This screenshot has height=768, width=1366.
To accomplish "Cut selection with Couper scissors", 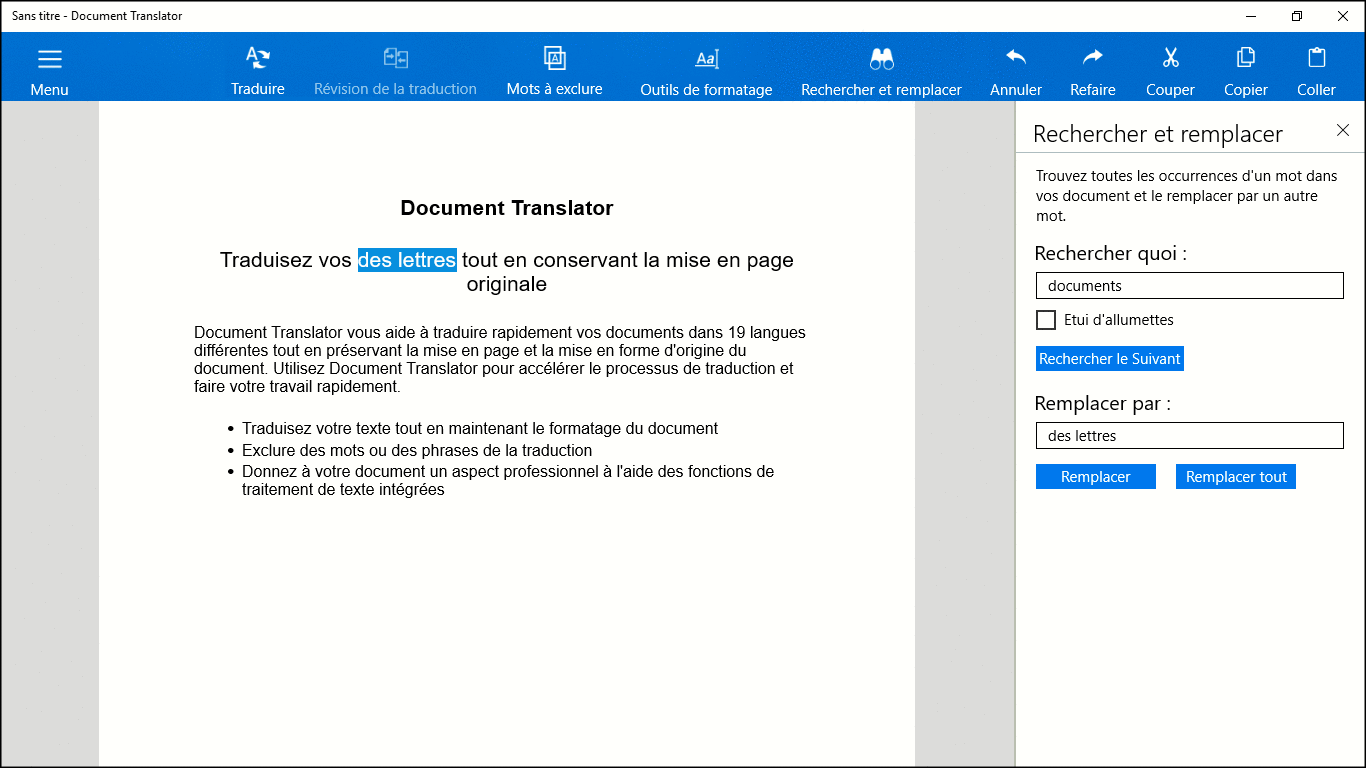I will [x=1170, y=59].
